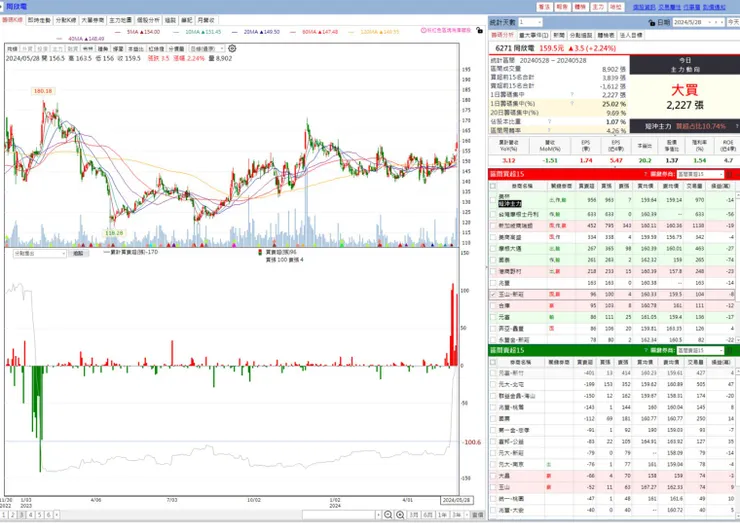Click help icon next to 短沖主力 banner
The width and height of the screenshot is (740, 523).
pos(736,127)
